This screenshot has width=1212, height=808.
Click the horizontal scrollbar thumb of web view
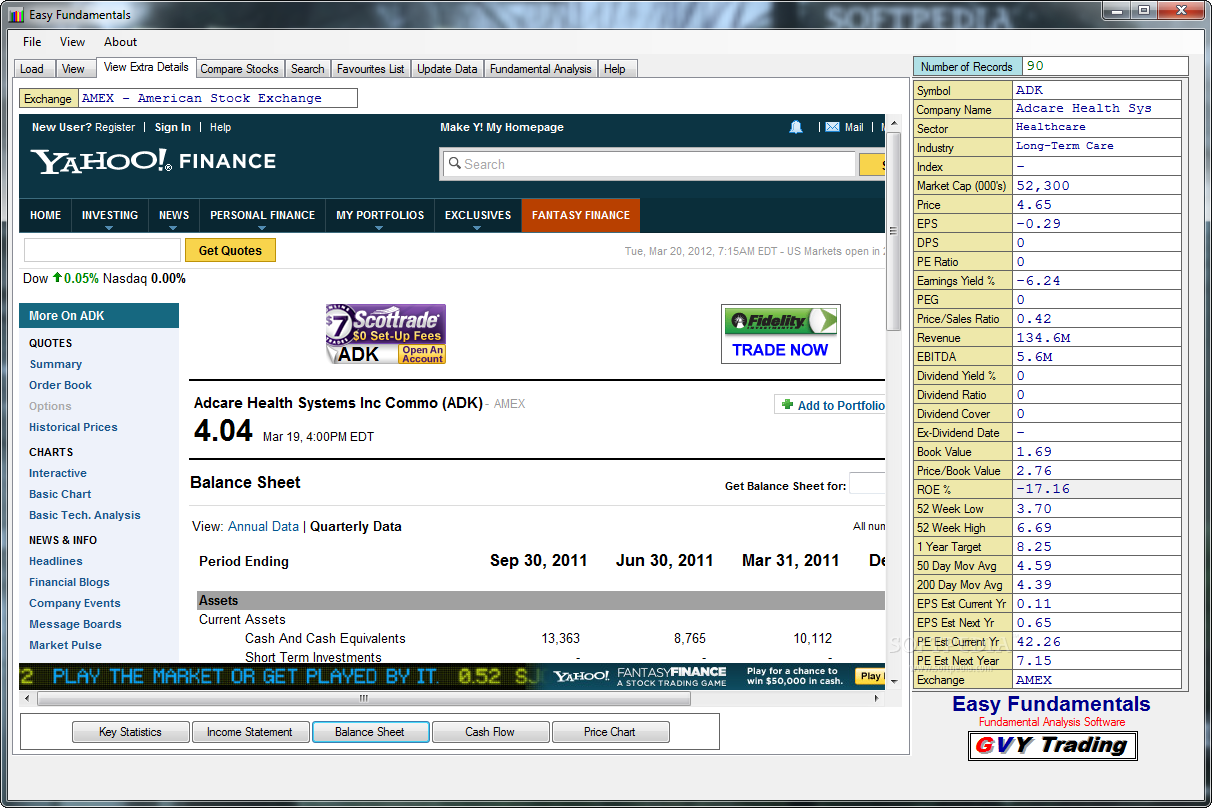364,699
